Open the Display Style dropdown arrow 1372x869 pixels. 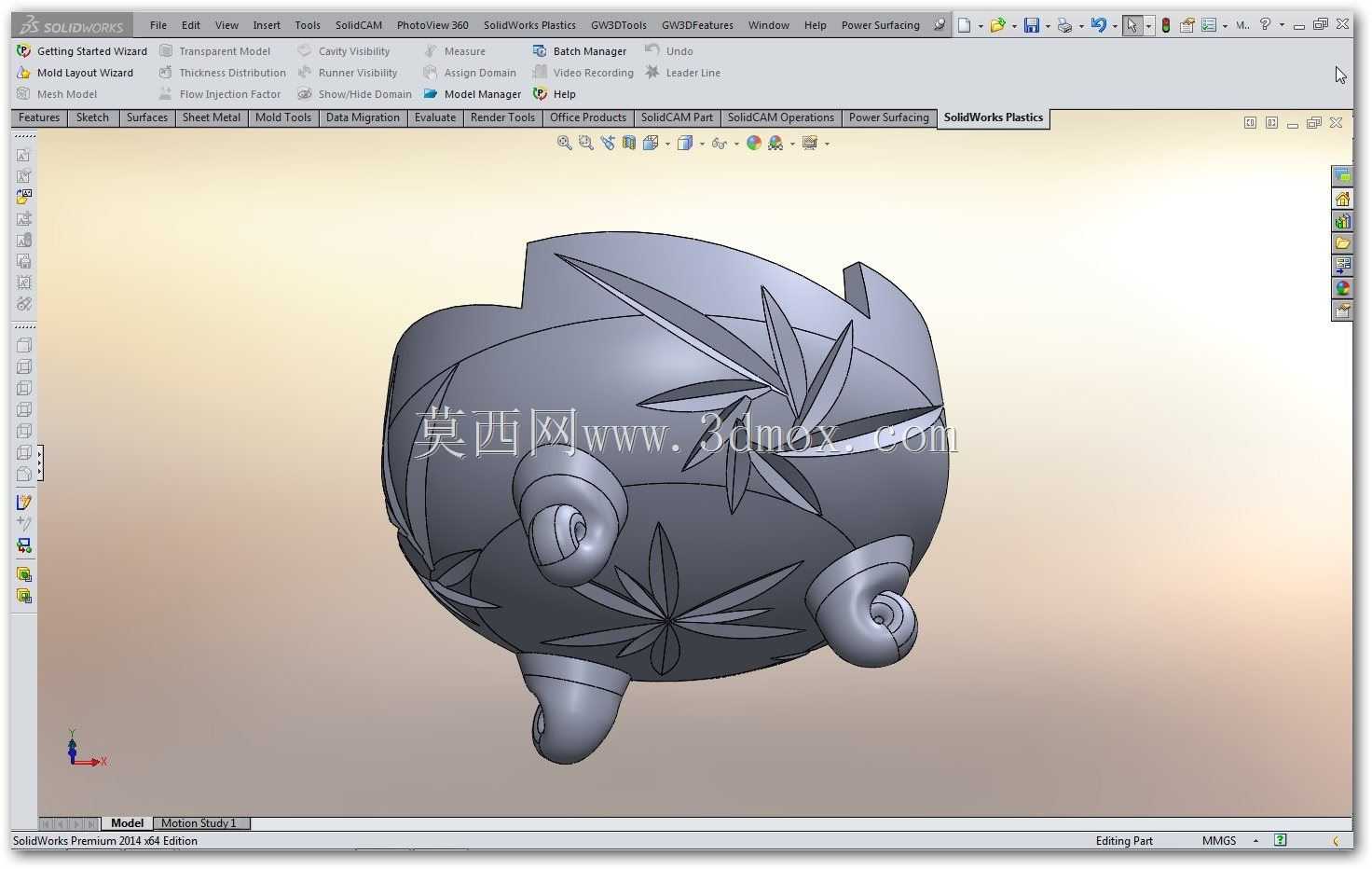pyautogui.click(x=702, y=144)
